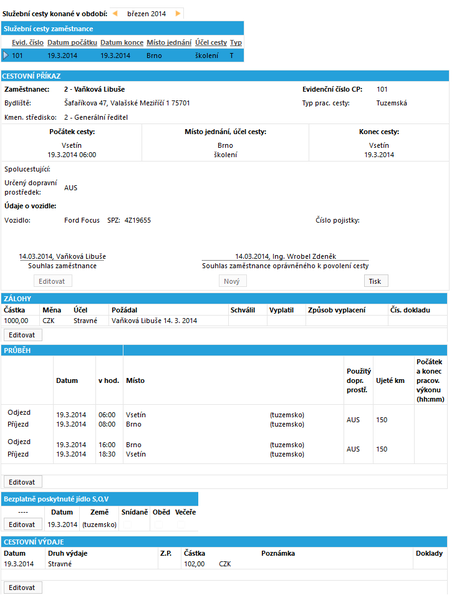Screen dimensions: 472x600
Task: Edit the trip itinerary in PRŮBĚH section
Action: click(22, 482)
